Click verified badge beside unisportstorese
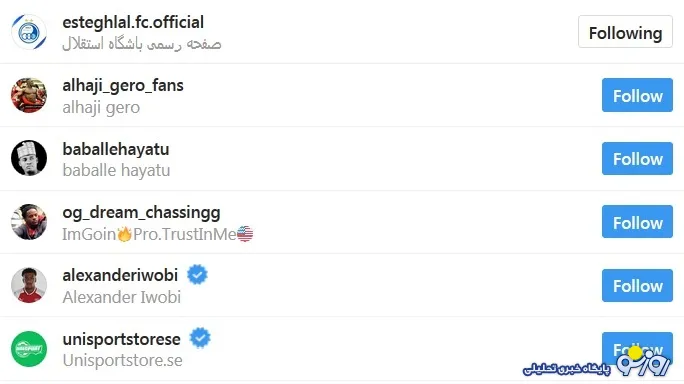 [x=200, y=338]
